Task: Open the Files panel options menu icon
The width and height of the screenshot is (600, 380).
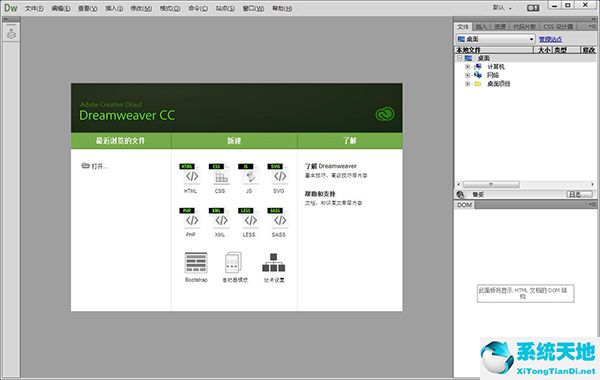Action: [x=592, y=26]
